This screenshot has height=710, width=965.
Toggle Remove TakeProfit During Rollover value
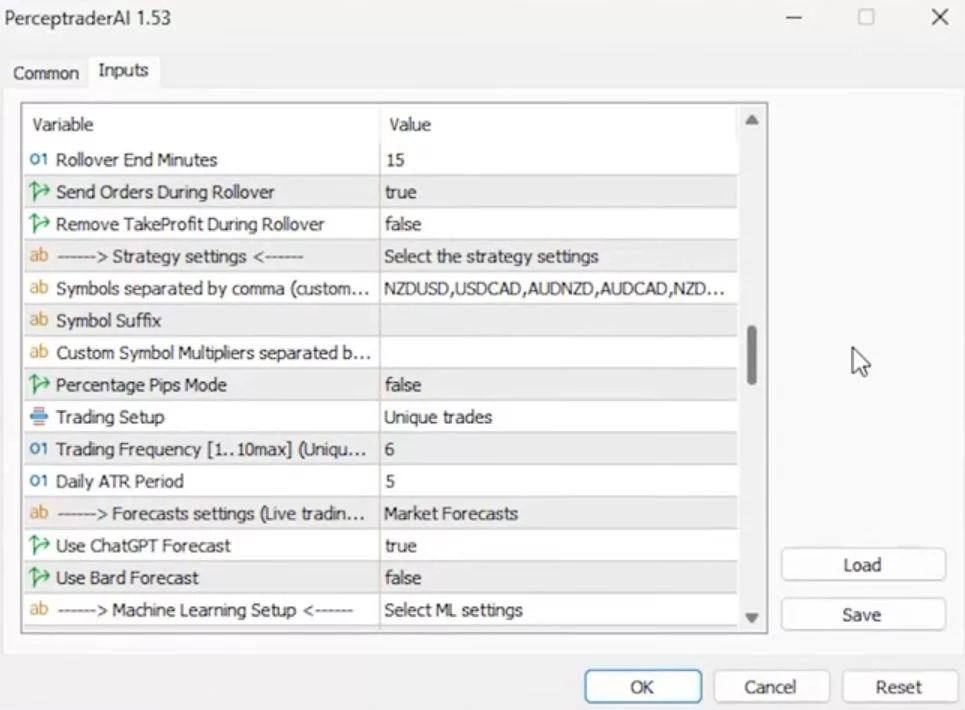pos(558,224)
